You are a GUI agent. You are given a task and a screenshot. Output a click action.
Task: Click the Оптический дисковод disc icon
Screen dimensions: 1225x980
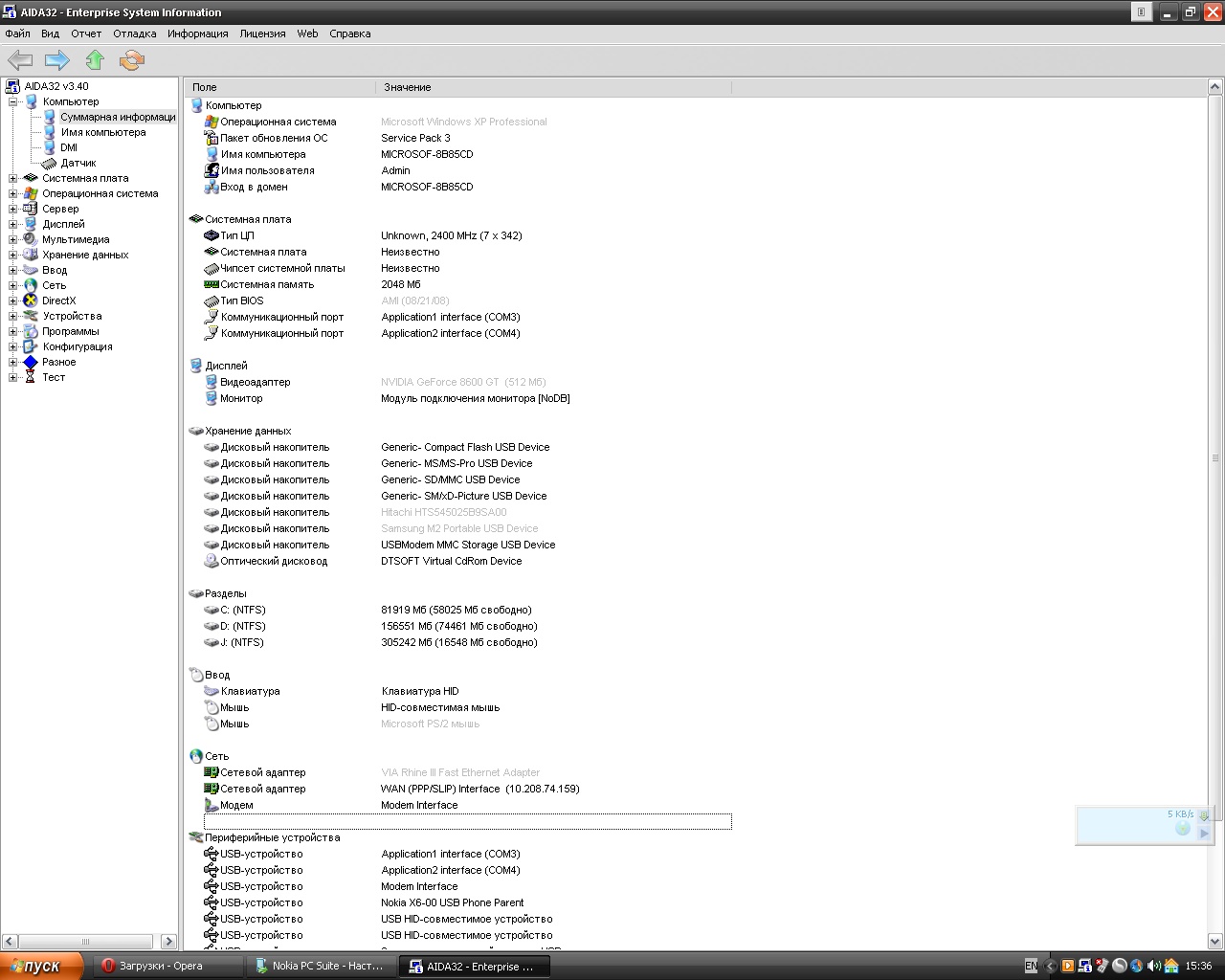click(x=212, y=561)
